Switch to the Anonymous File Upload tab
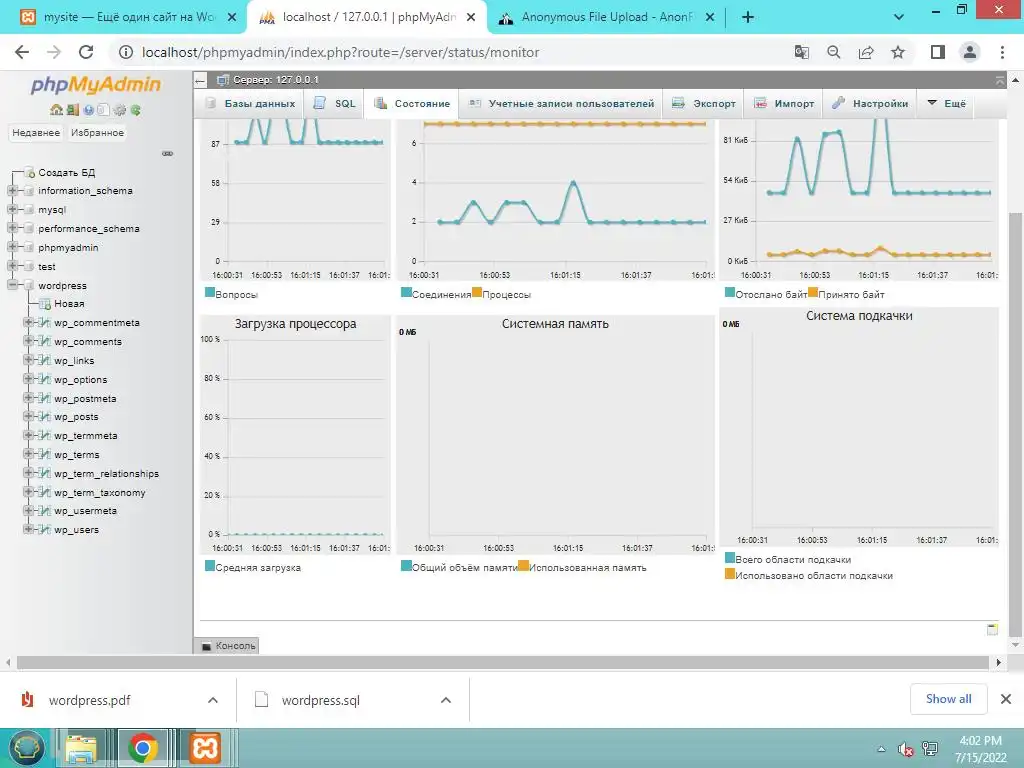1024x768 pixels. click(606, 17)
